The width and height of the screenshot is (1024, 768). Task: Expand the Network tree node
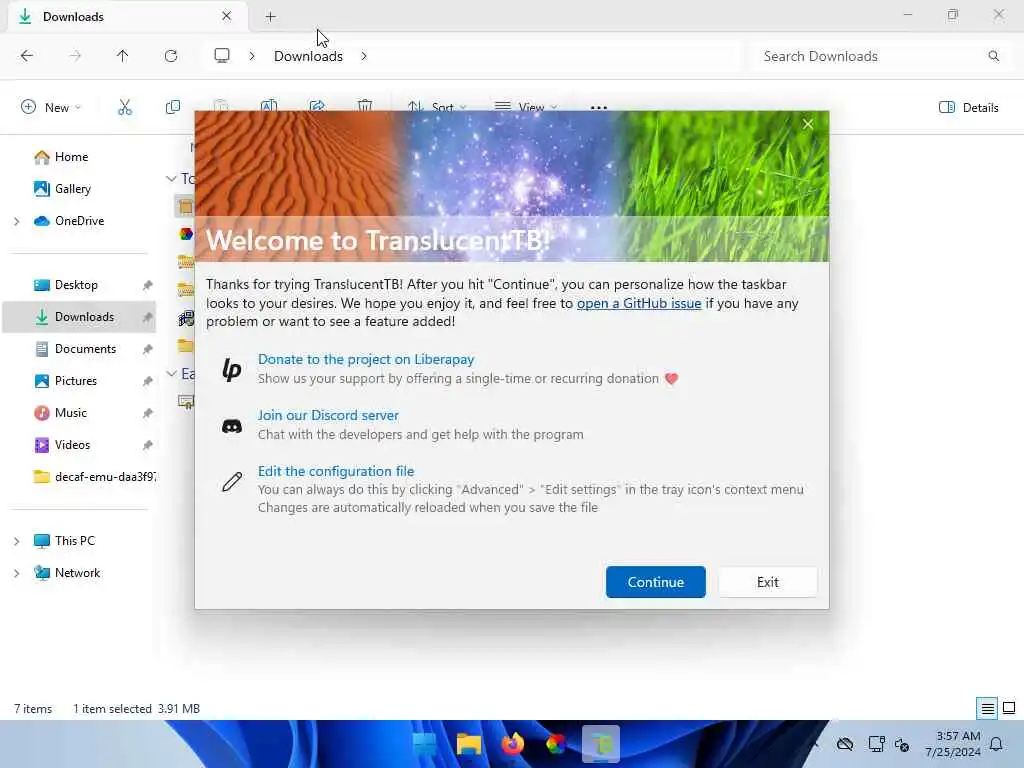[x=16, y=573]
